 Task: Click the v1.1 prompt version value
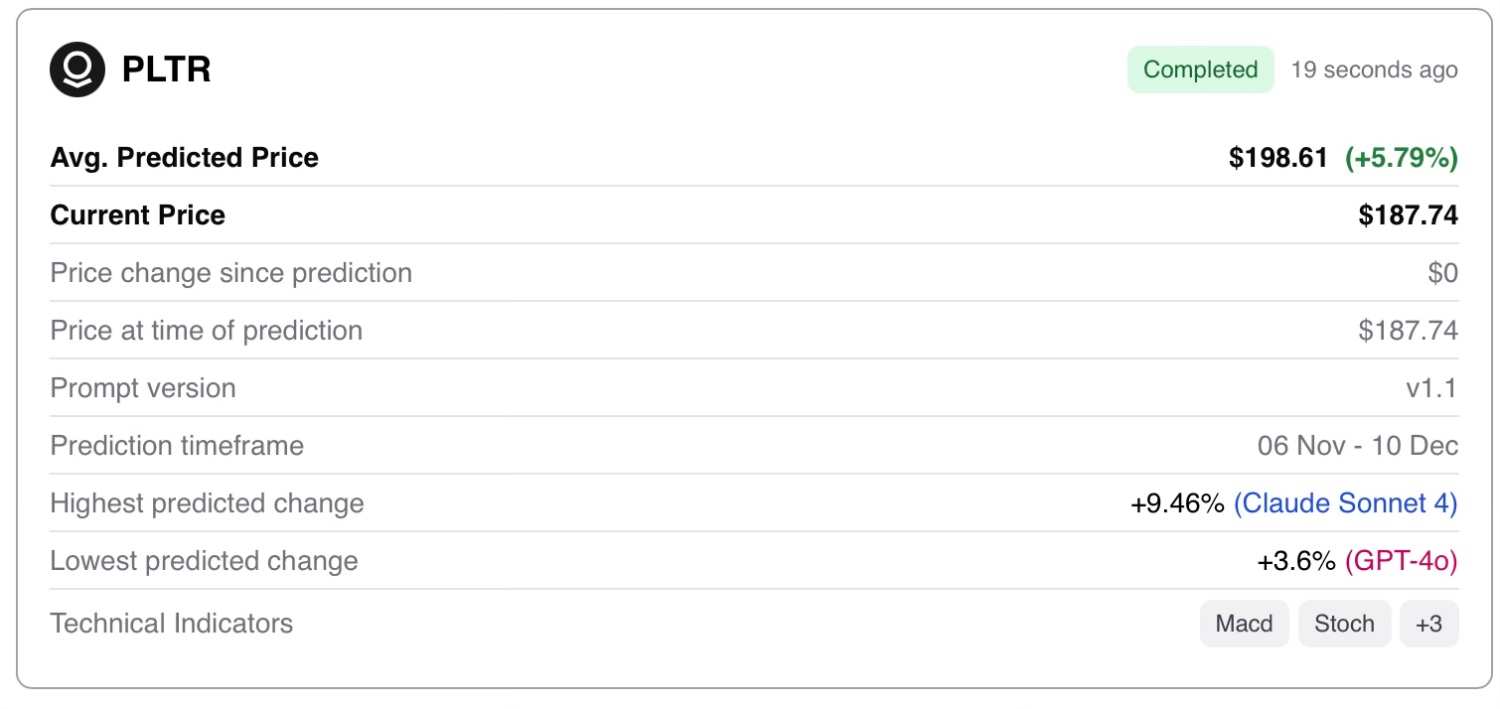tap(1431, 388)
